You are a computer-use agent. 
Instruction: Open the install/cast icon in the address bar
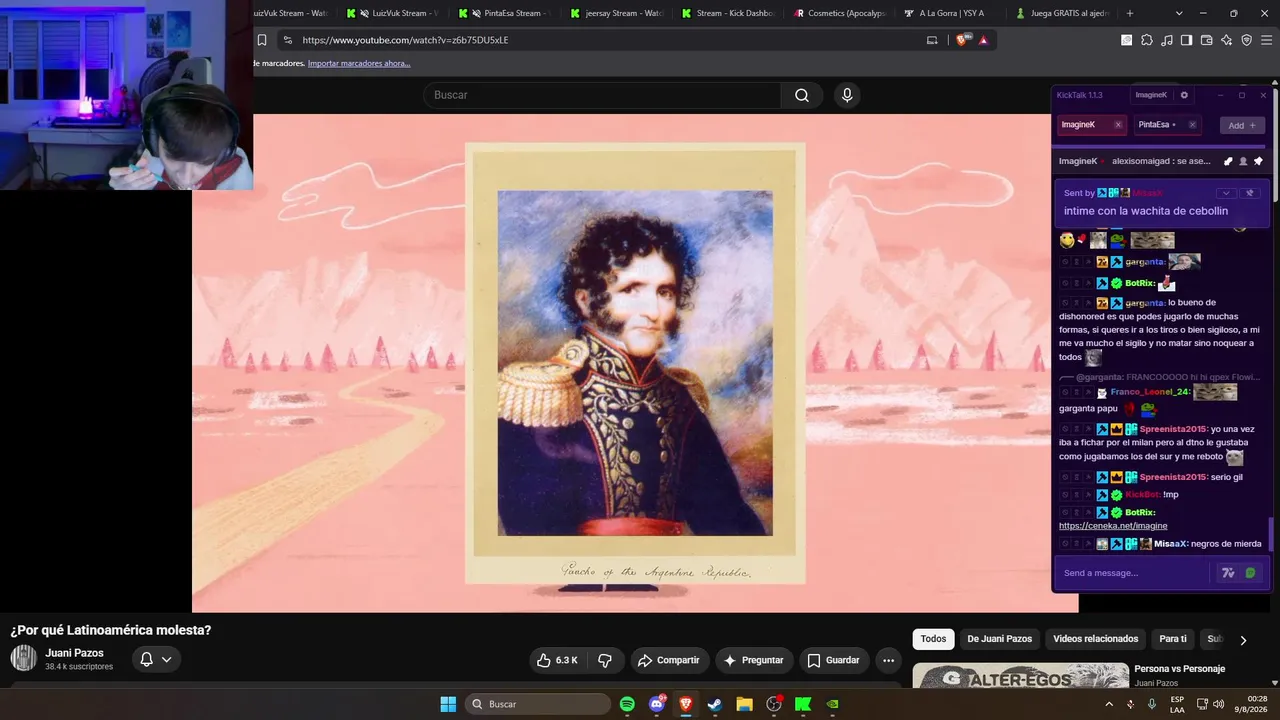[x=932, y=40]
